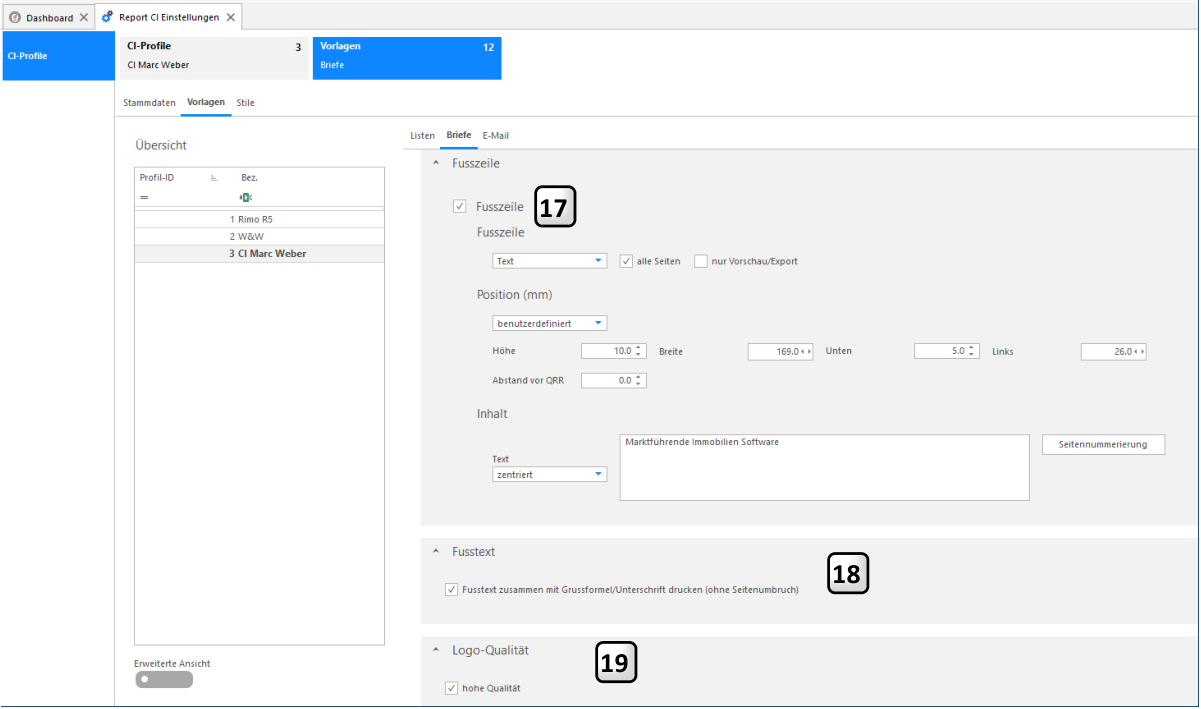This screenshot has height=709, width=1201.
Task: Collapse the Fusszeile section
Action: (436, 163)
